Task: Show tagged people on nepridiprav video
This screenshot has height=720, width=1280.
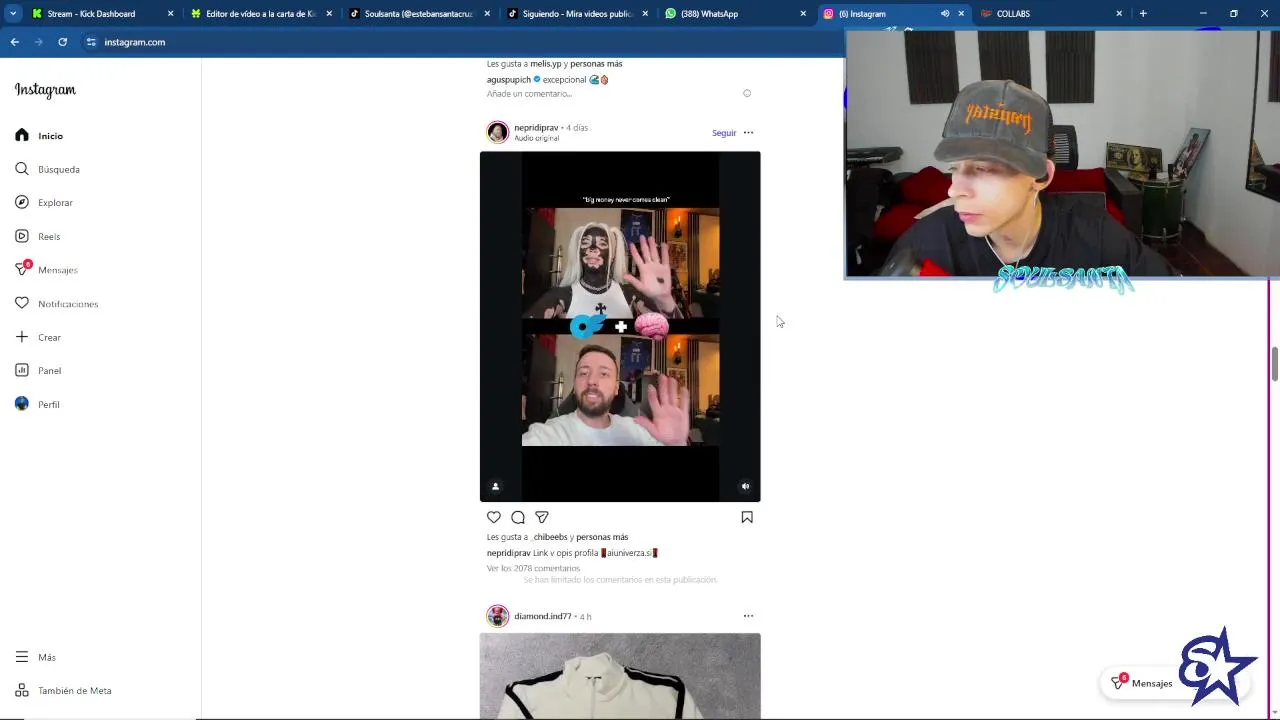Action: click(x=495, y=486)
